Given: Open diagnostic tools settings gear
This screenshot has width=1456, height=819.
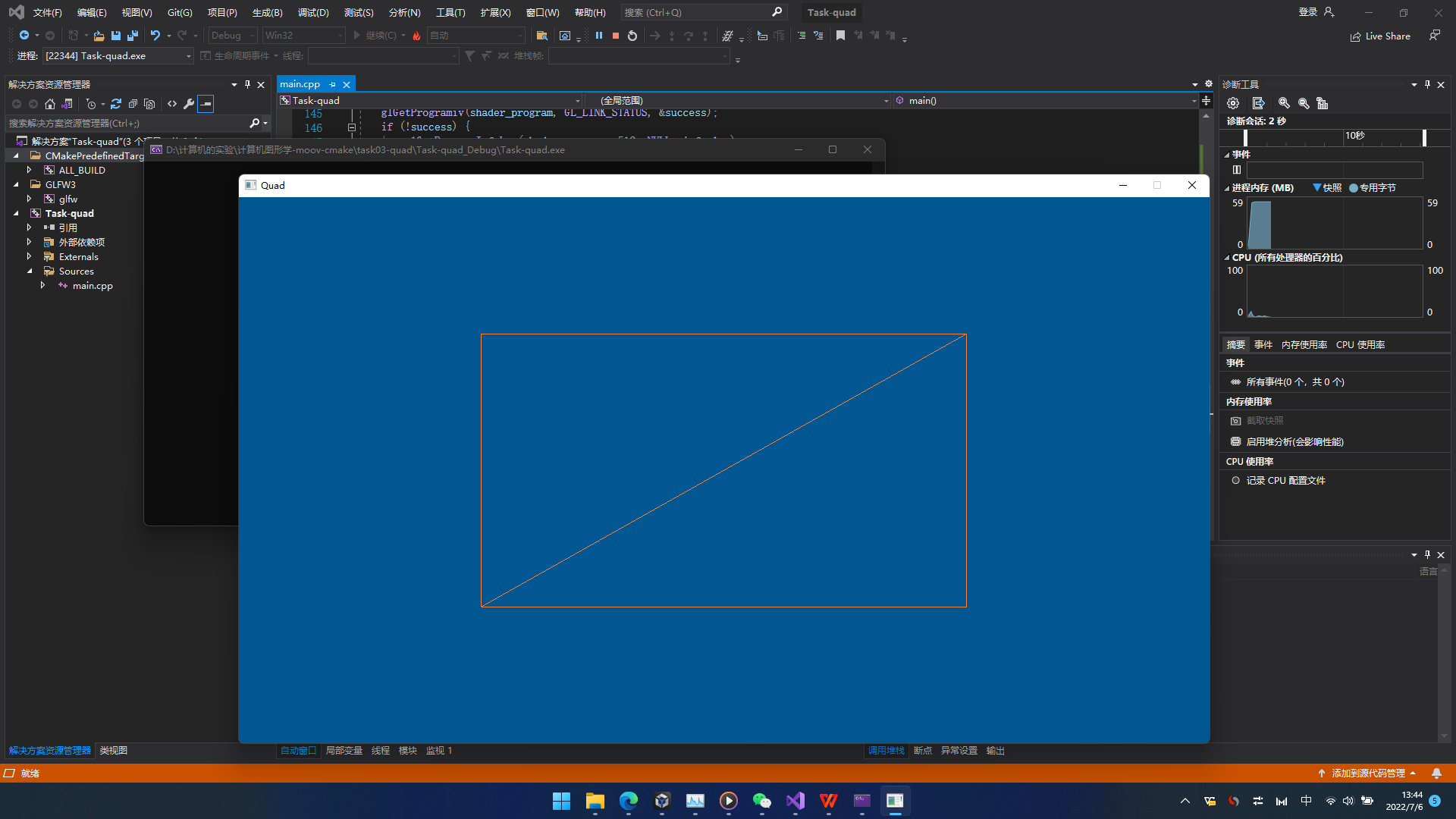Looking at the screenshot, I should 1233,103.
